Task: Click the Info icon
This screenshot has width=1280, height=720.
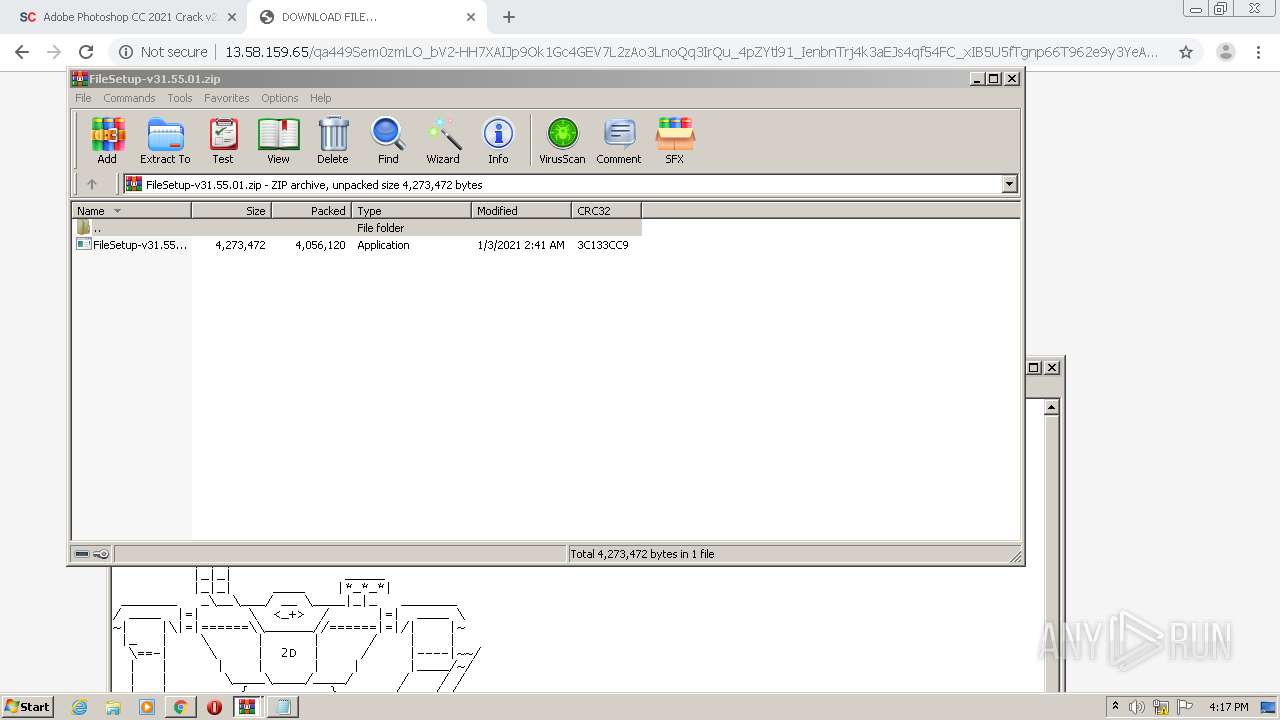Action: tap(498, 140)
